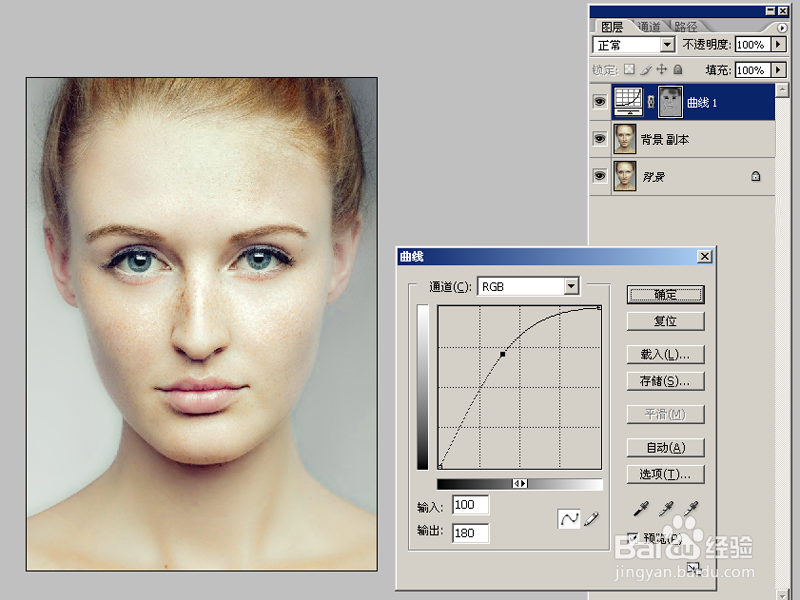Viewport: 800px width, 600px height.
Task: Toggle lock image pixels brush icon
Action: click(646, 69)
